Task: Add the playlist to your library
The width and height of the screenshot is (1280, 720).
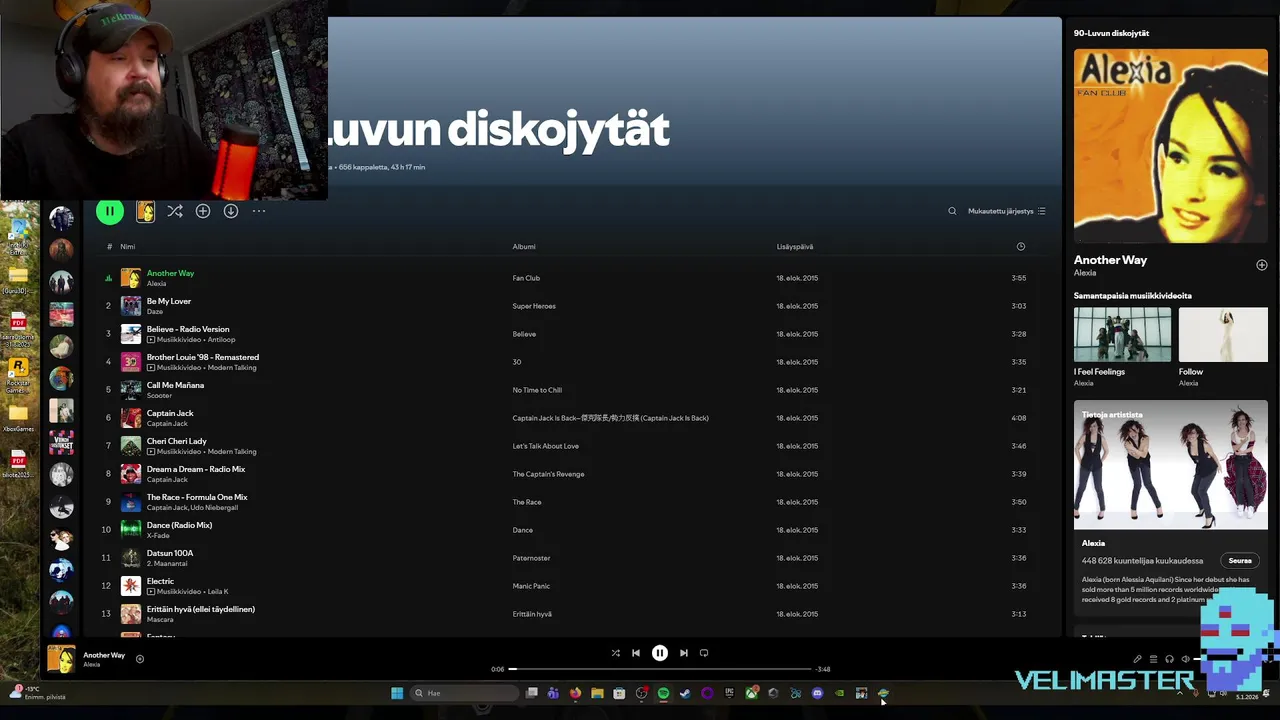Action: (x=203, y=211)
